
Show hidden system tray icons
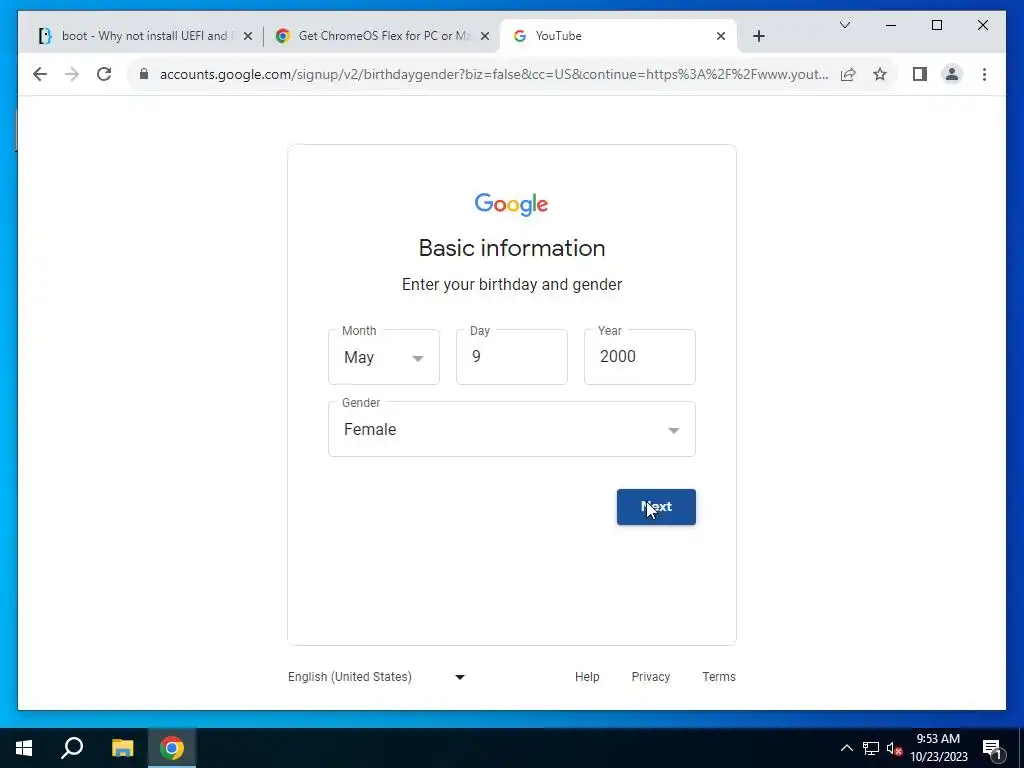coord(846,748)
